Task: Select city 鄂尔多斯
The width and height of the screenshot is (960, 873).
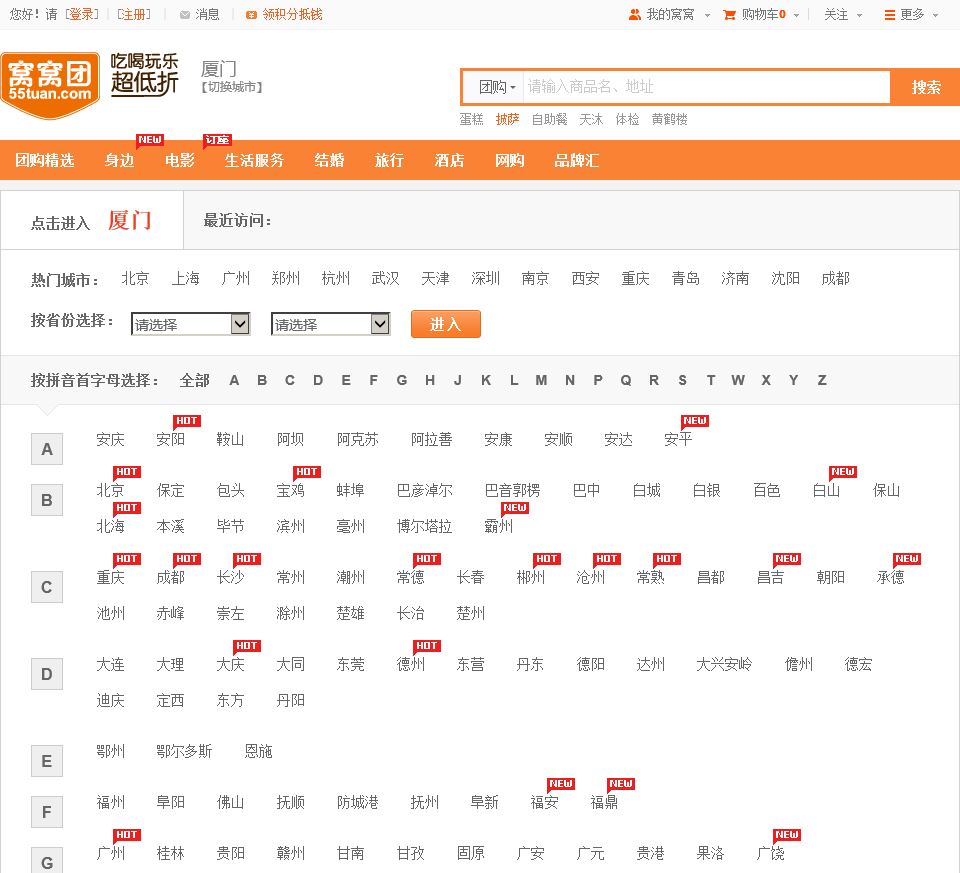Action: pyautogui.click(x=184, y=751)
